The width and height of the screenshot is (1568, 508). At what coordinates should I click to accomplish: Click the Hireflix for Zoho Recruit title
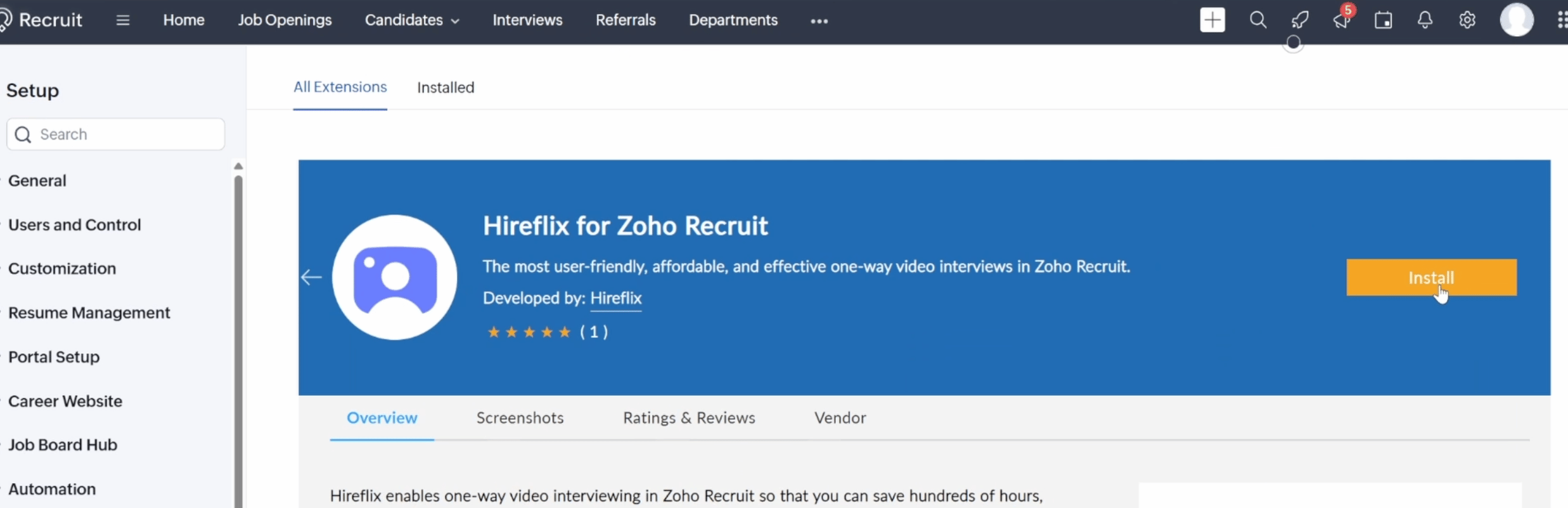point(625,226)
